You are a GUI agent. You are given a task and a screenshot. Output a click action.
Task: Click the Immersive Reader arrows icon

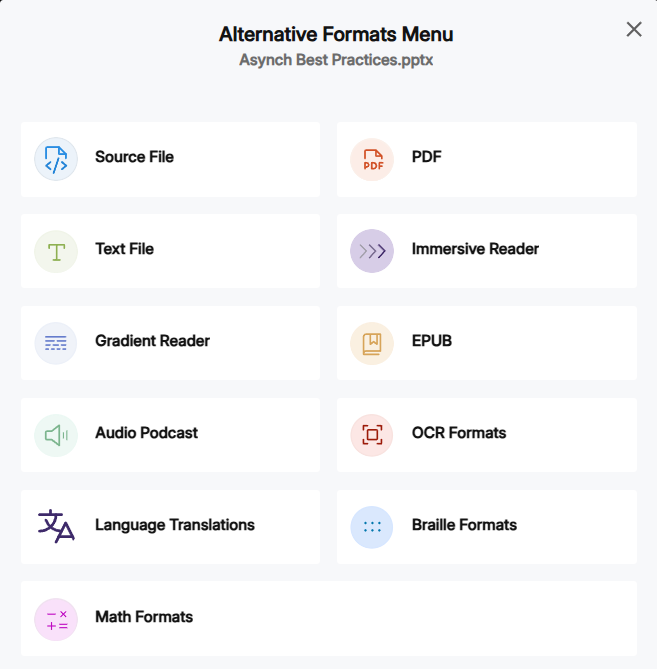(x=372, y=251)
